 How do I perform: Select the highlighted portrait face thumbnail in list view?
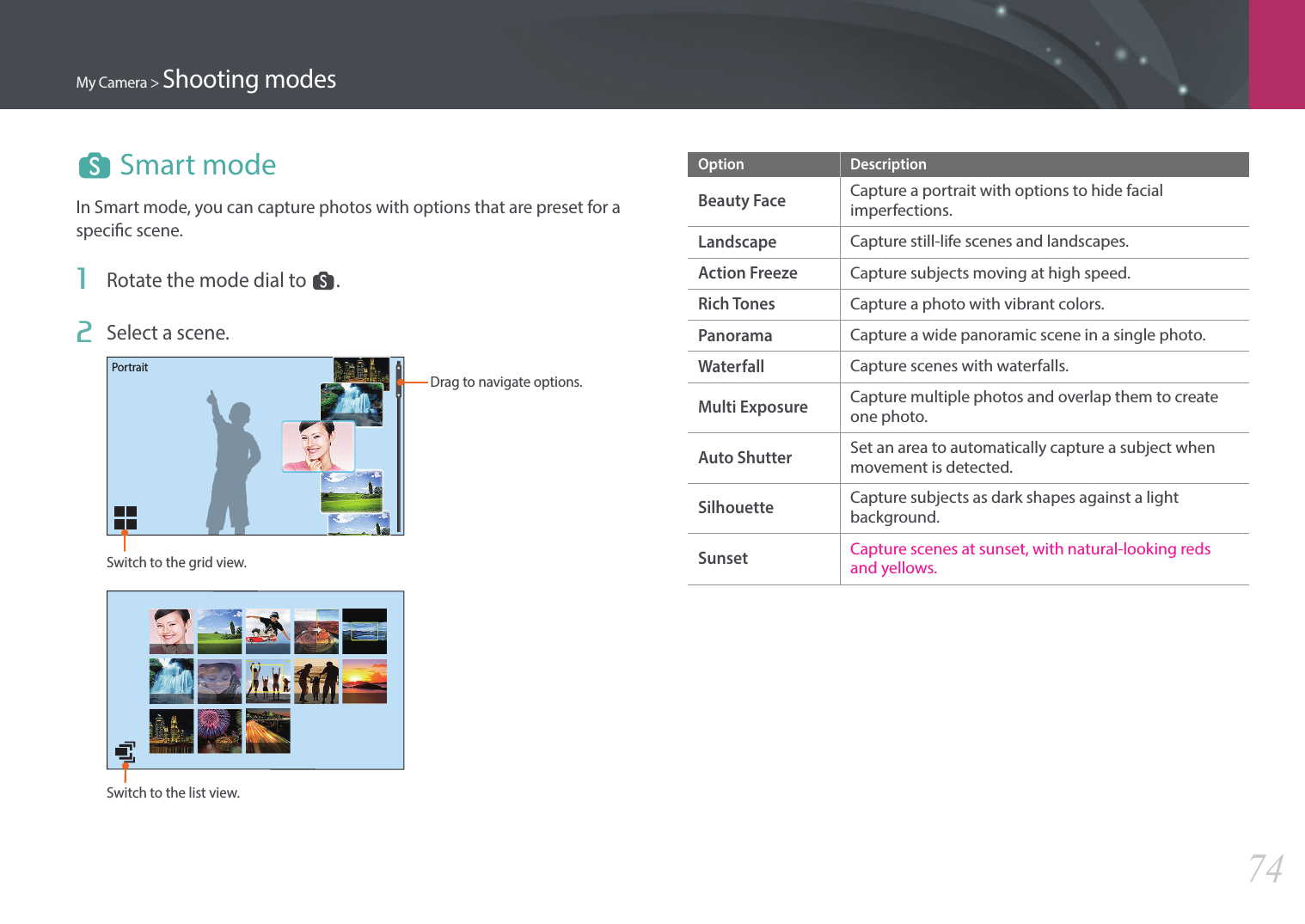(318, 446)
